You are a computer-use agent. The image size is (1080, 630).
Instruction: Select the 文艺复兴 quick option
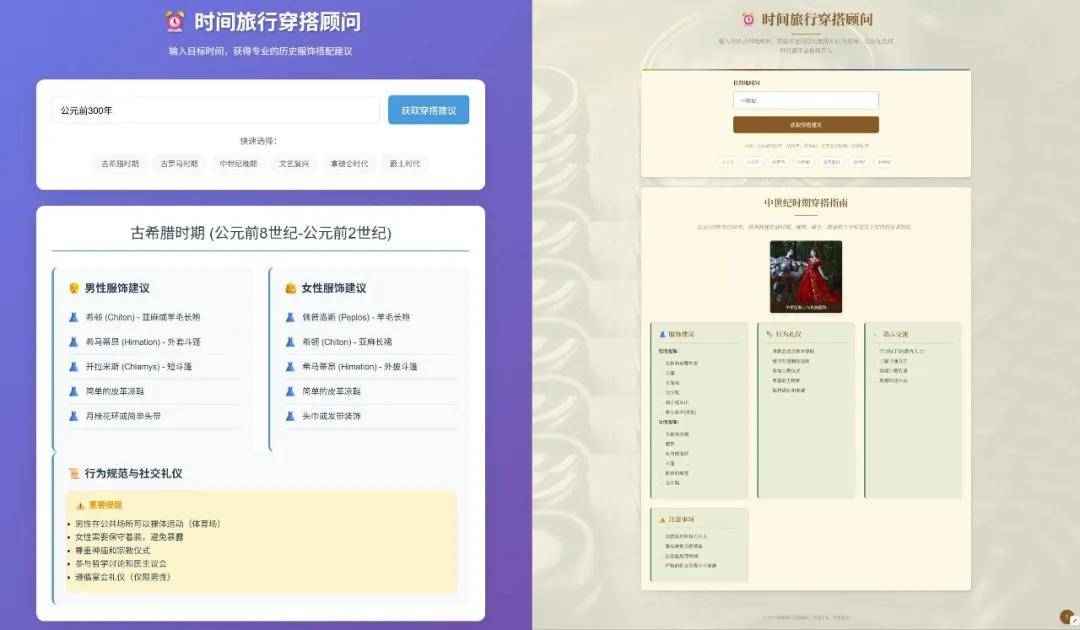pos(294,163)
